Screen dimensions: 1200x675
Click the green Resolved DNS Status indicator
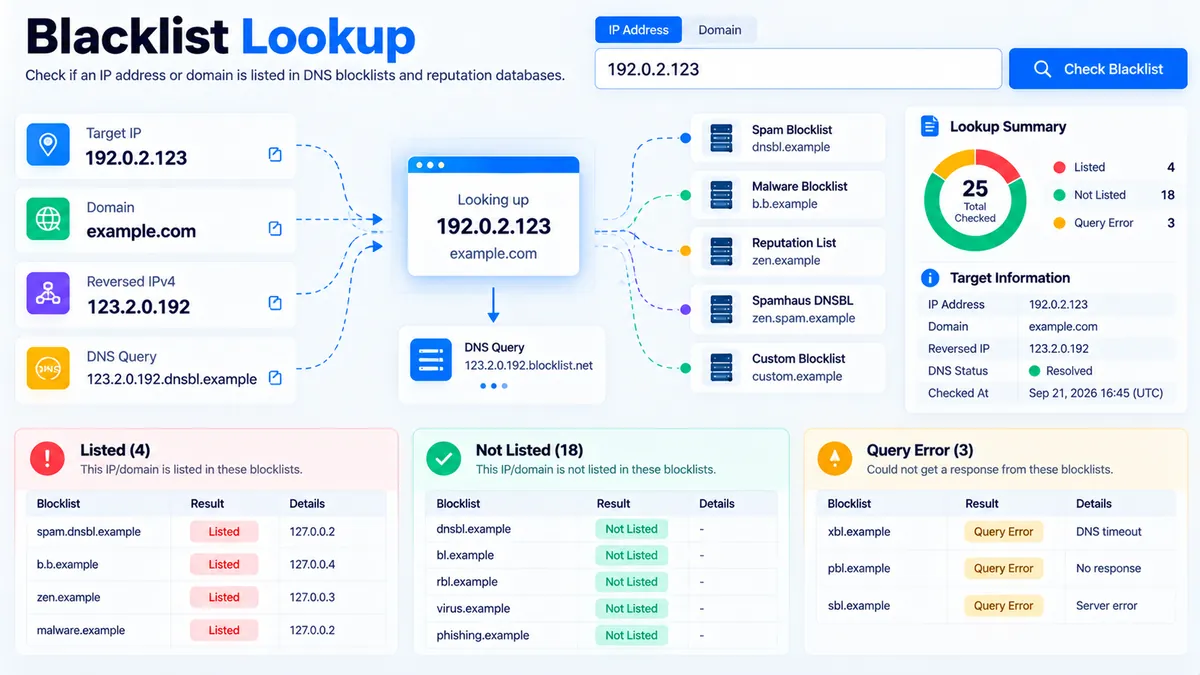click(1035, 371)
